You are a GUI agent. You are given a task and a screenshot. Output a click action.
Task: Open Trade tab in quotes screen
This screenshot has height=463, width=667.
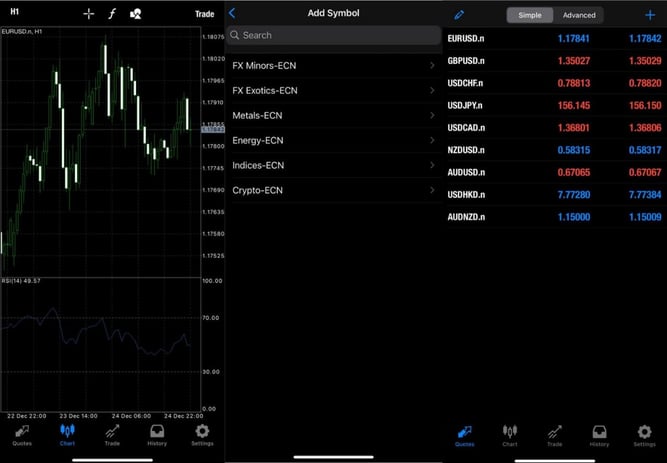(554, 436)
